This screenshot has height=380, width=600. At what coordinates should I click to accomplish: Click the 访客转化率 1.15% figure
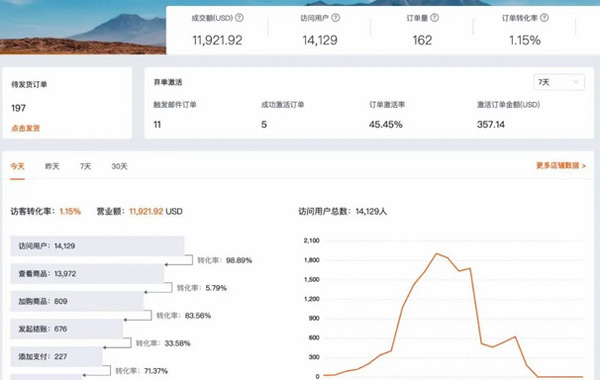click(70, 211)
